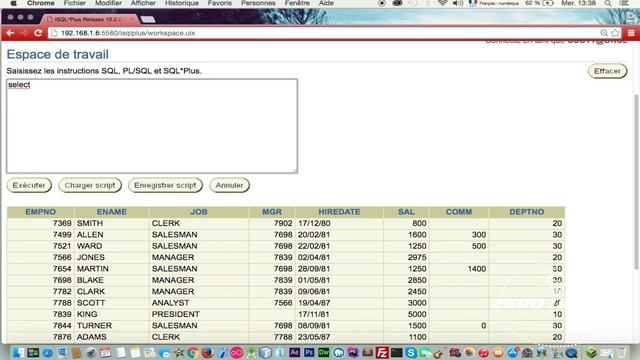Image resolution: width=640 pixels, height=360 pixels.
Task: Open the Chrome application menu
Action: point(41,3)
